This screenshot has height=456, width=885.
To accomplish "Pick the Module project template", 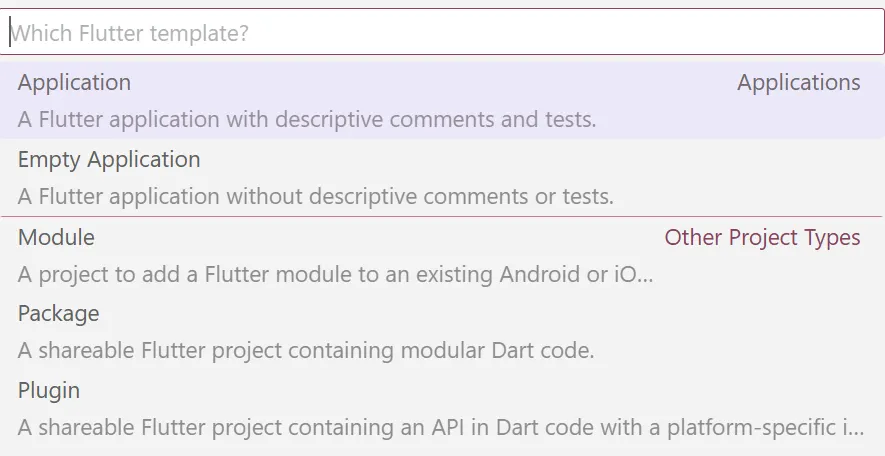I will click(x=56, y=238).
